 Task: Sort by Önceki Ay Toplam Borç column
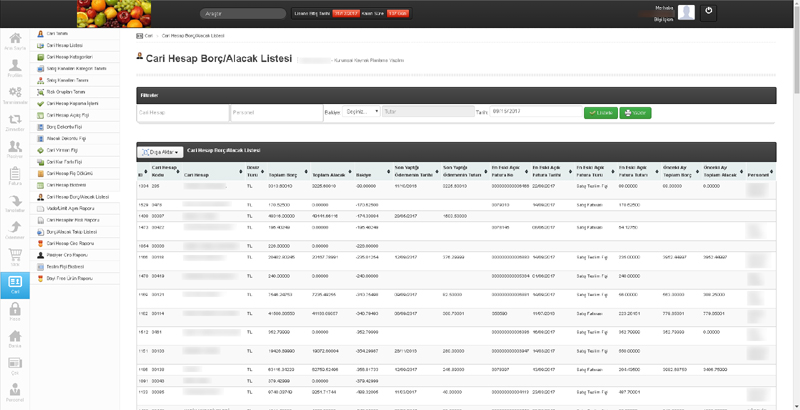pos(680,171)
